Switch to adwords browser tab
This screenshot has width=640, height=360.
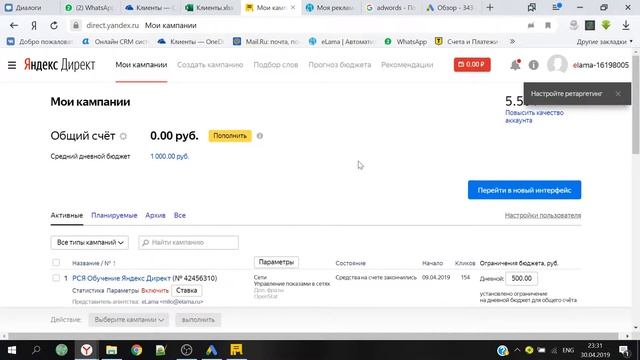click(x=391, y=7)
